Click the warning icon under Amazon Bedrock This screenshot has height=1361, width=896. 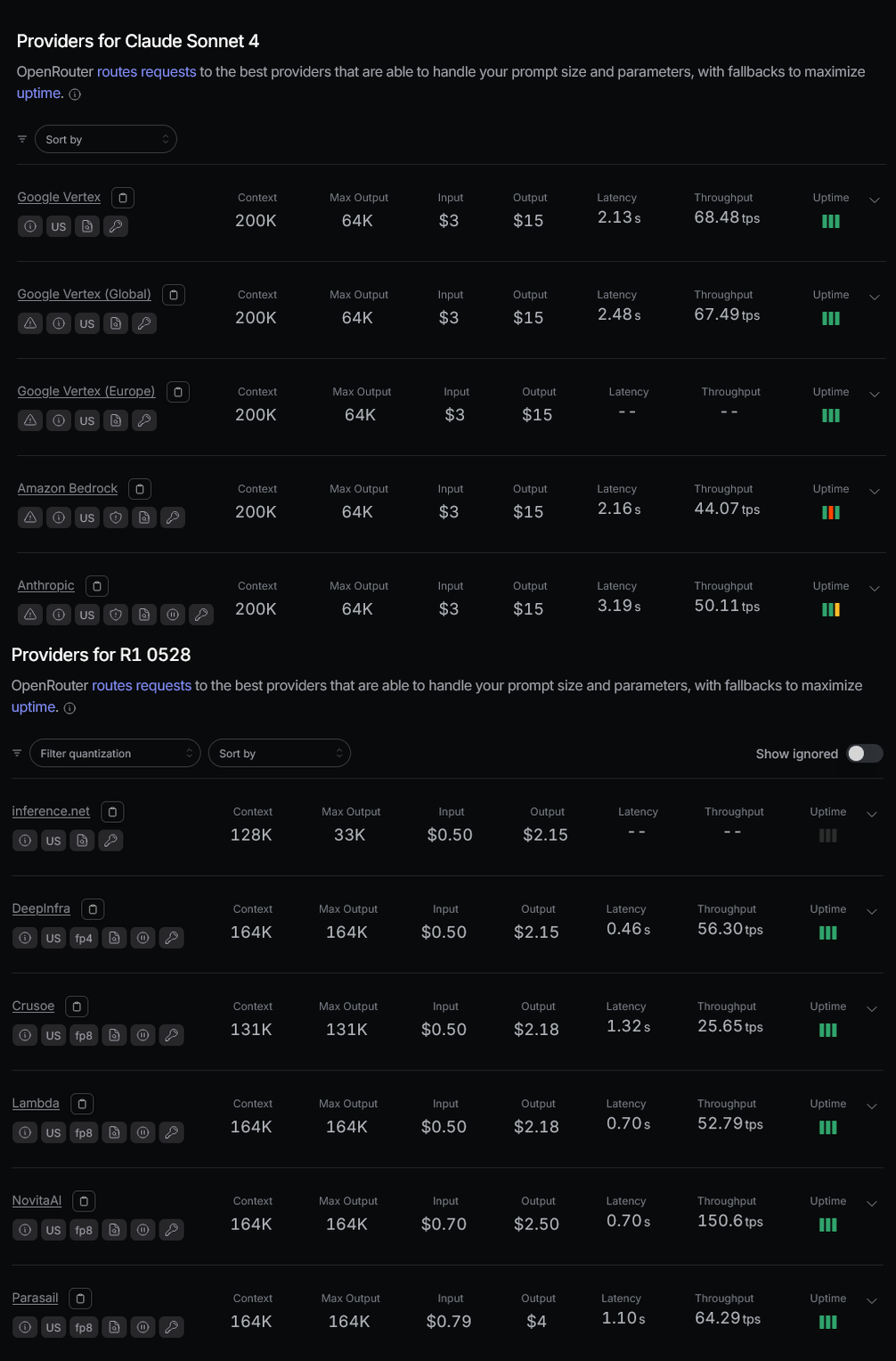pos(30,518)
